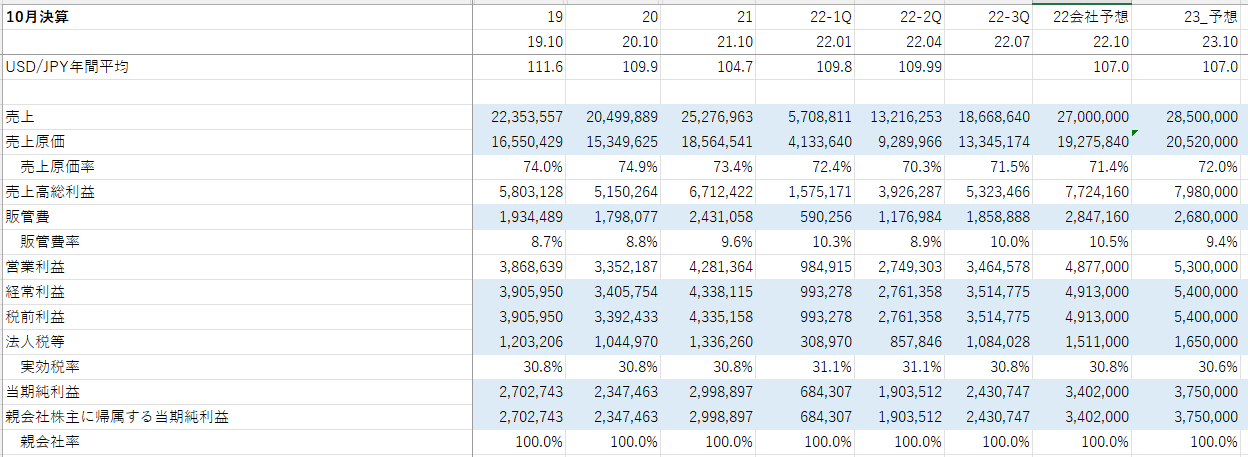Select the '売上原価率' label cell
The width and height of the screenshot is (1248, 457).
(x=237, y=167)
